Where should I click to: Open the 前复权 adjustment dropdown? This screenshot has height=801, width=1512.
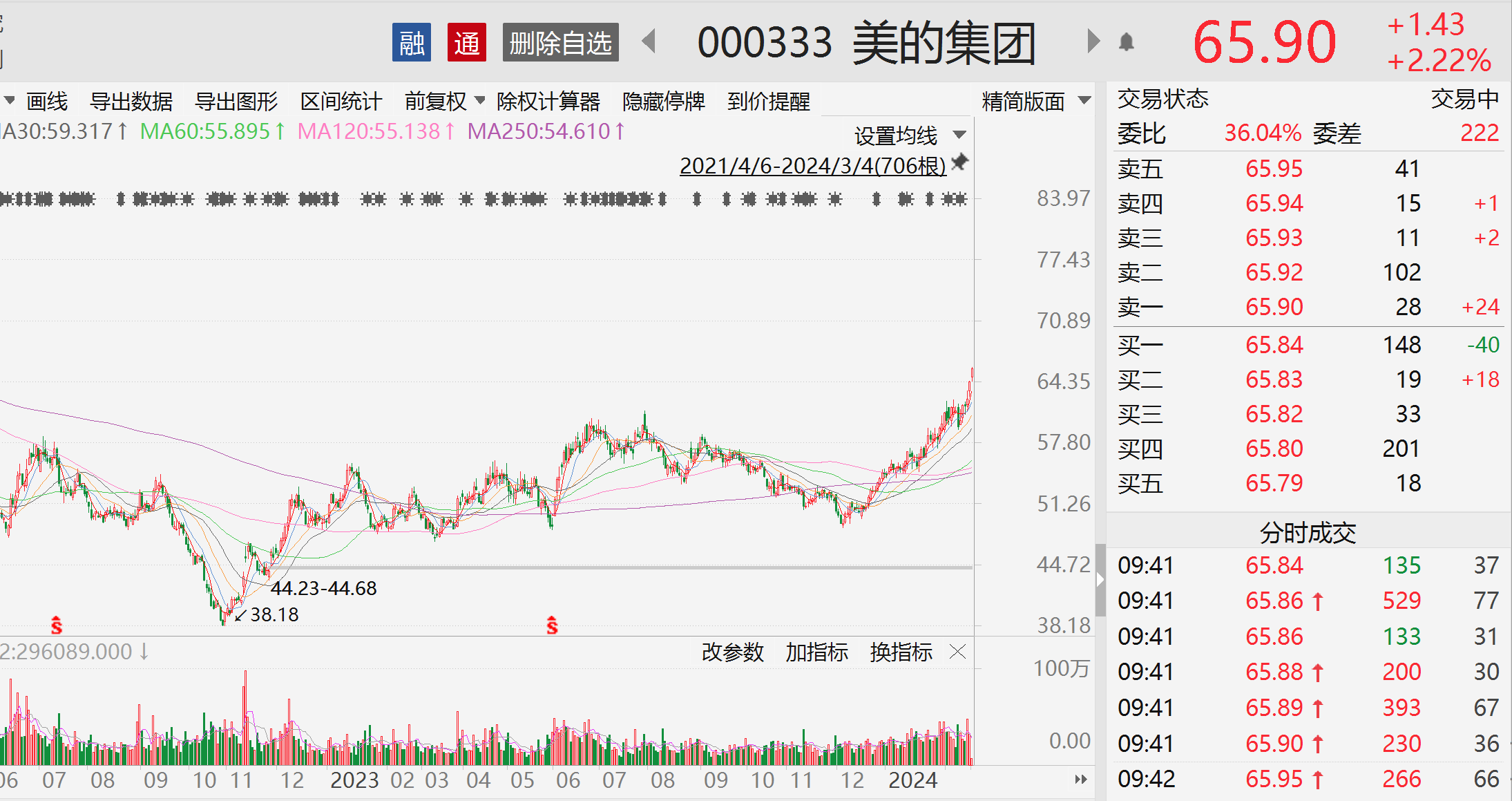[445, 102]
